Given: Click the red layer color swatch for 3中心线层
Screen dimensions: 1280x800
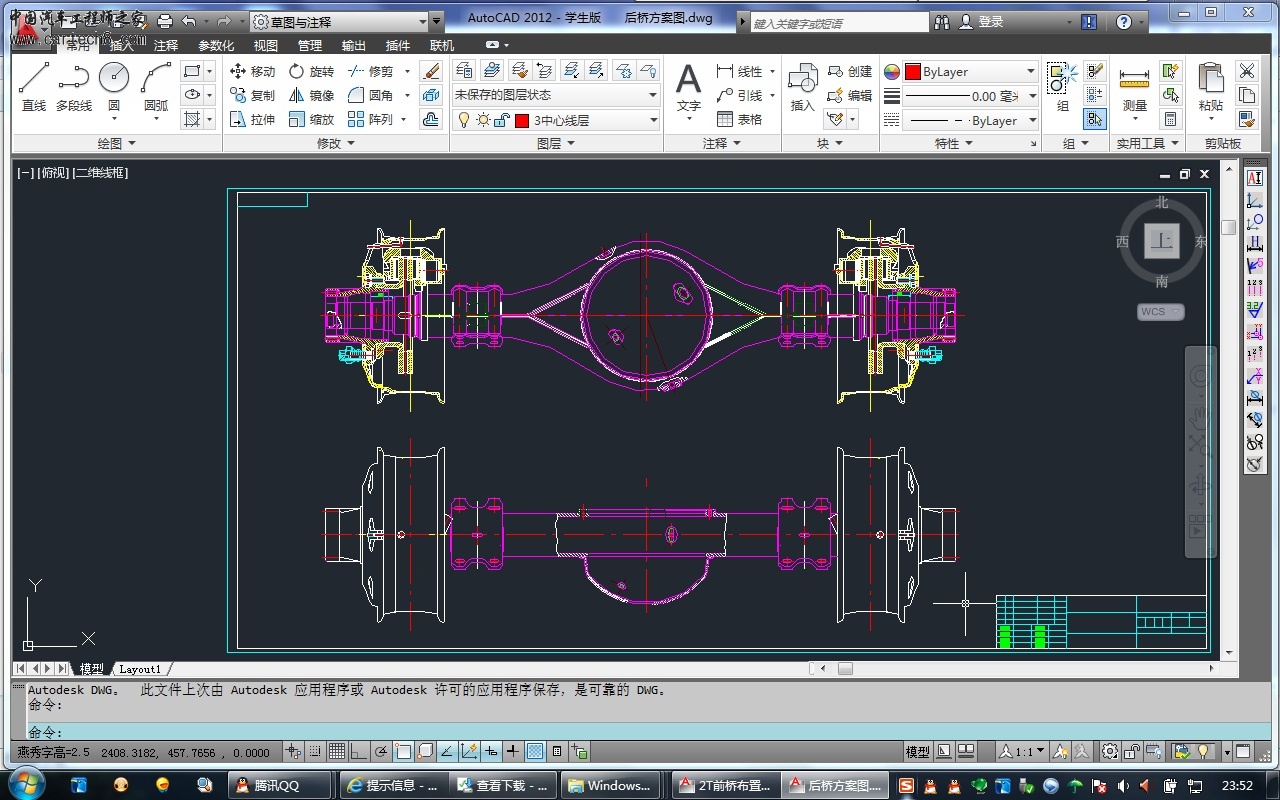Looking at the screenshot, I should point(522,120).
